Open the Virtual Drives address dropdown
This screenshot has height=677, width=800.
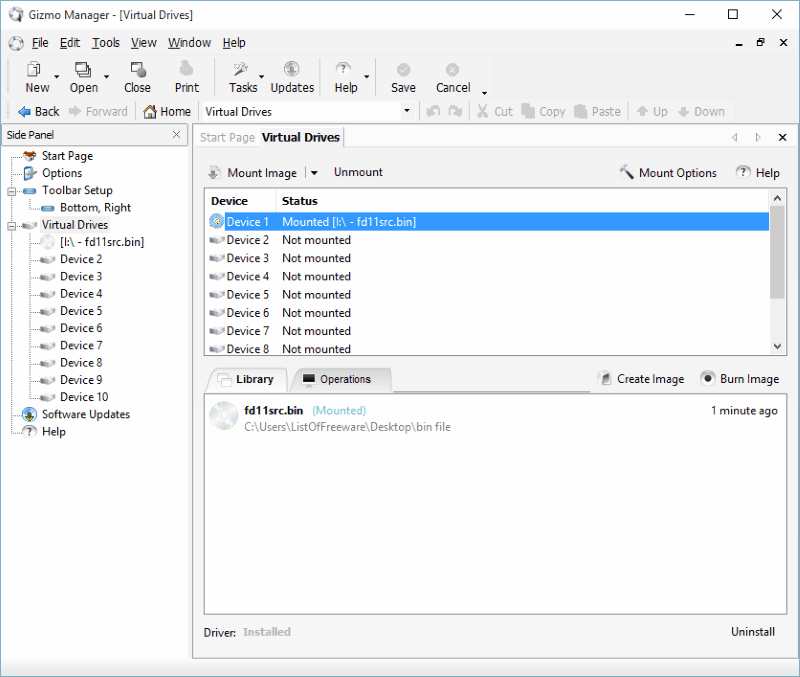pyautogui.click(x=407, y=111)
